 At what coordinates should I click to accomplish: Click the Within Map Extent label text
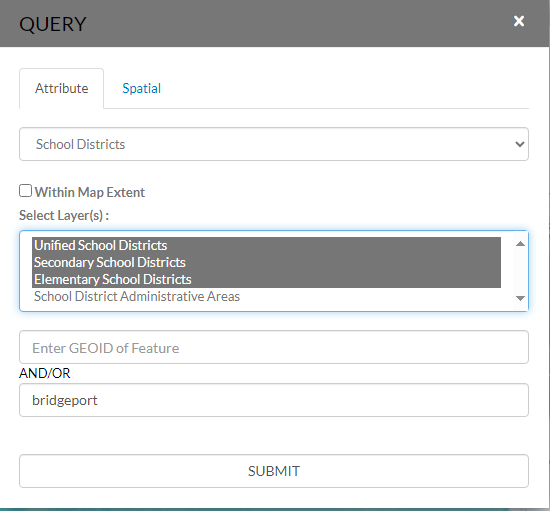coord(90,192)
